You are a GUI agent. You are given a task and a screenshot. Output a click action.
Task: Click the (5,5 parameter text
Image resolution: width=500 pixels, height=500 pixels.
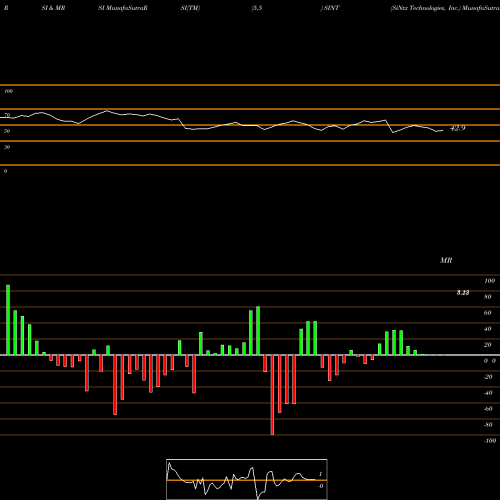257,8
